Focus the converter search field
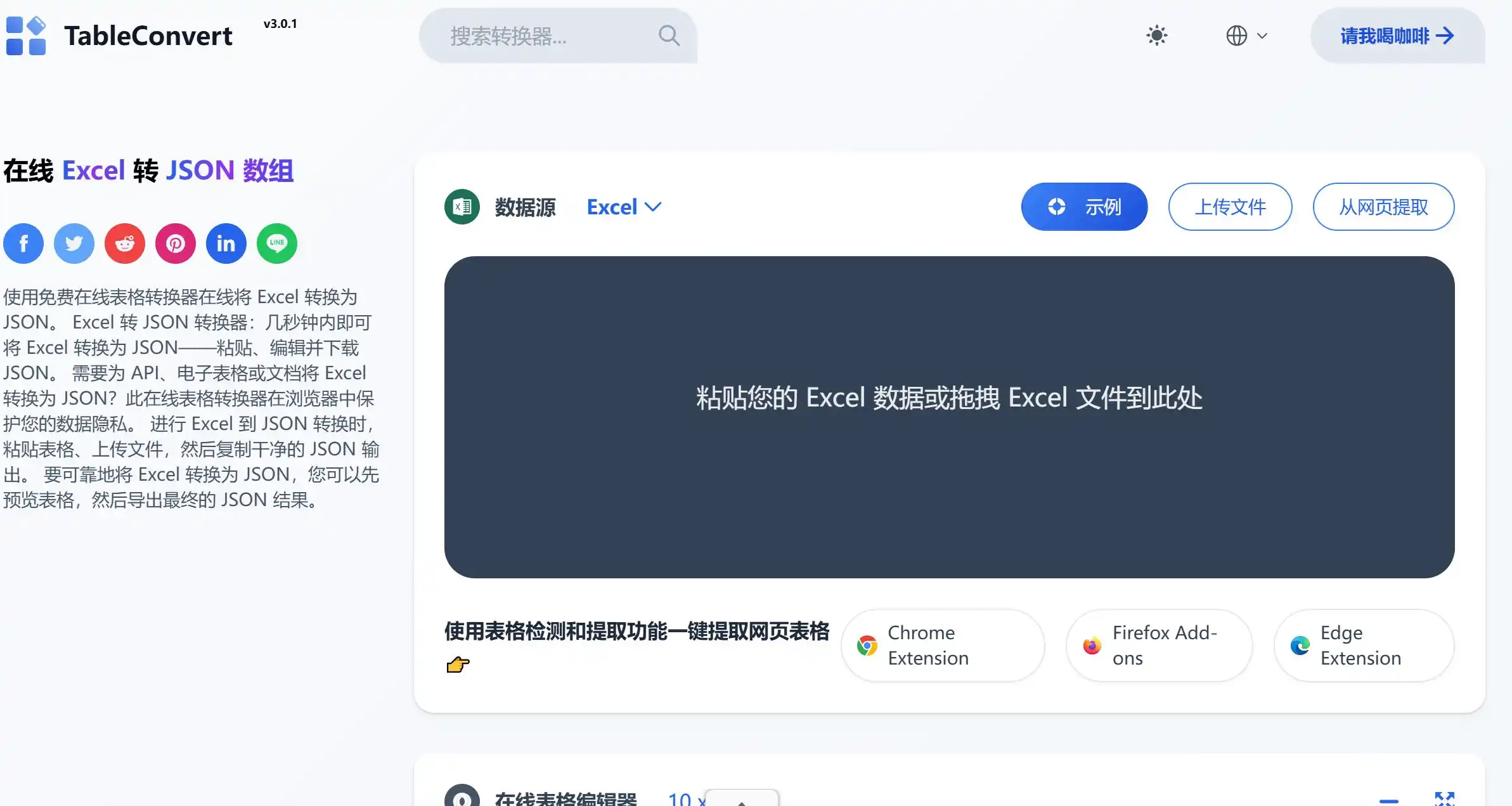Image resolution: width=1512 pixels, height=806 pixels. coord(558,36)
